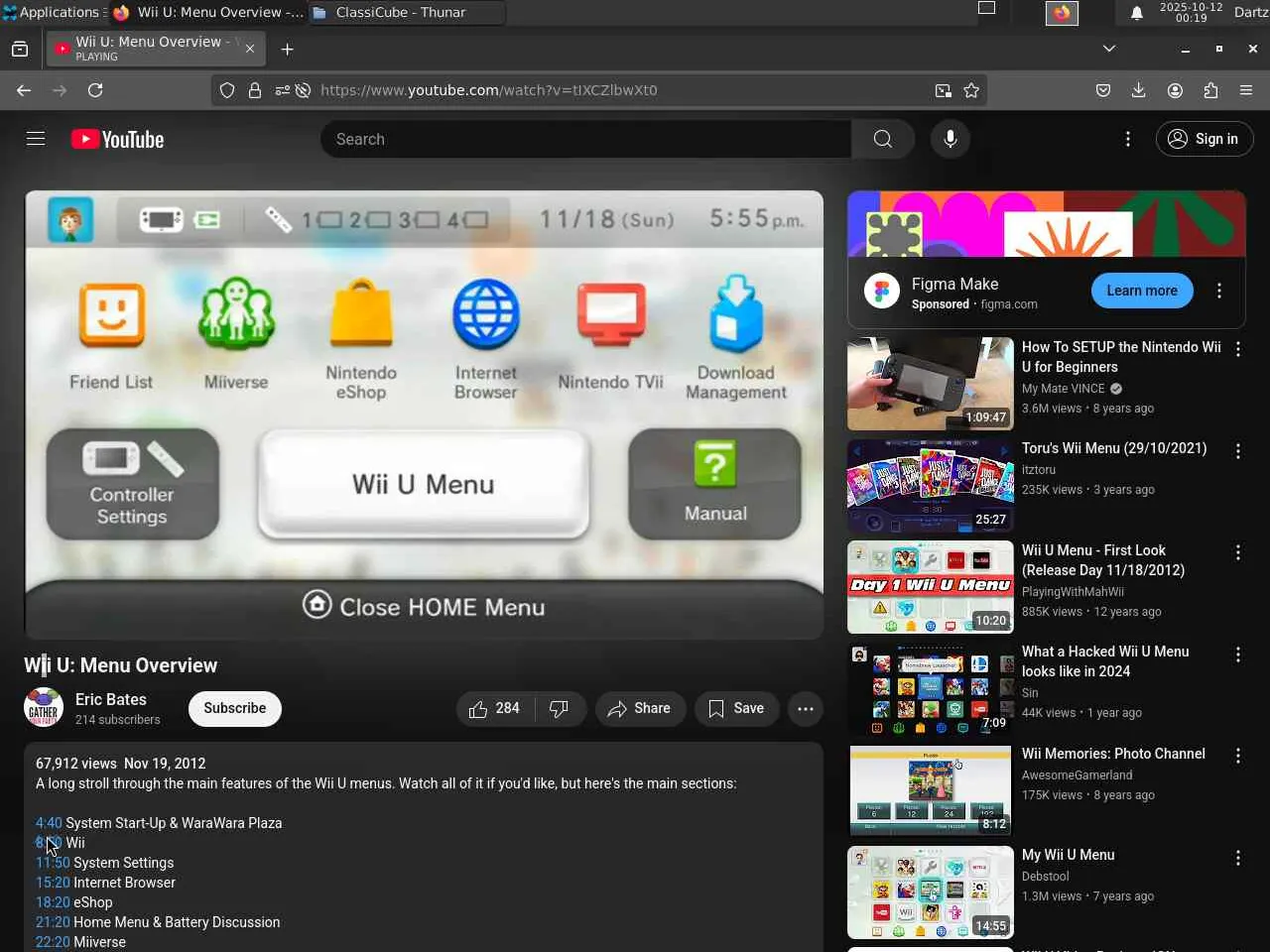Open YouTube settings three-dot menu
The image size is (1270, 952).
[1127, 139]
